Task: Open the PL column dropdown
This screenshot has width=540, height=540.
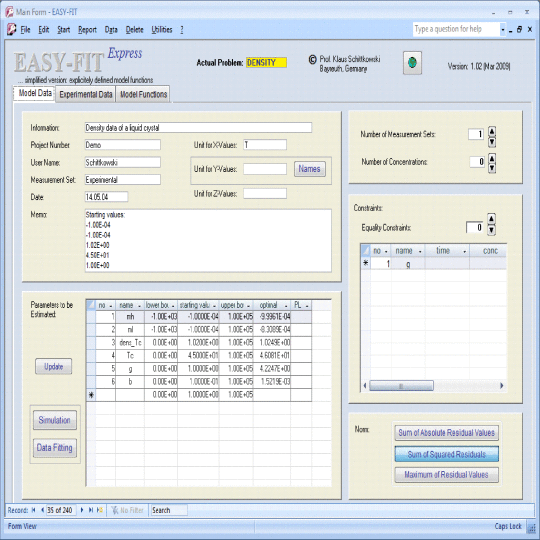Action: pyautogui.click(x=307, y=306)
